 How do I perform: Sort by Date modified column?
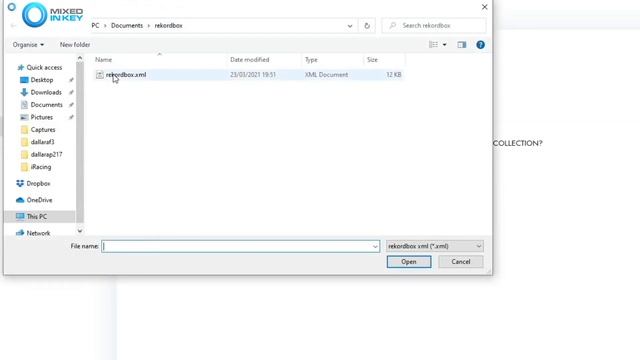pyautogui.click(x=249, y=60)
